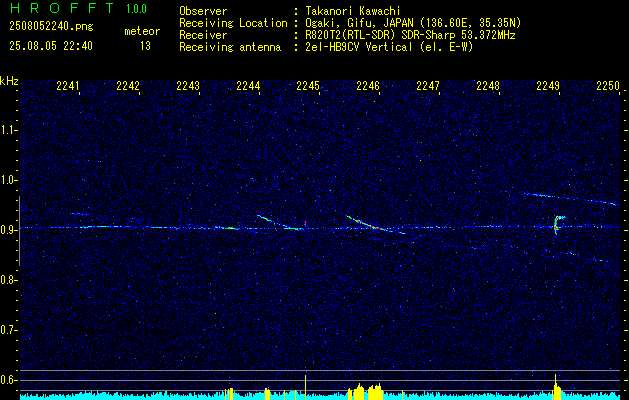Click the 2250 time axis marker
Viewport: 629px width, 400px height.
tap(608, 86)
